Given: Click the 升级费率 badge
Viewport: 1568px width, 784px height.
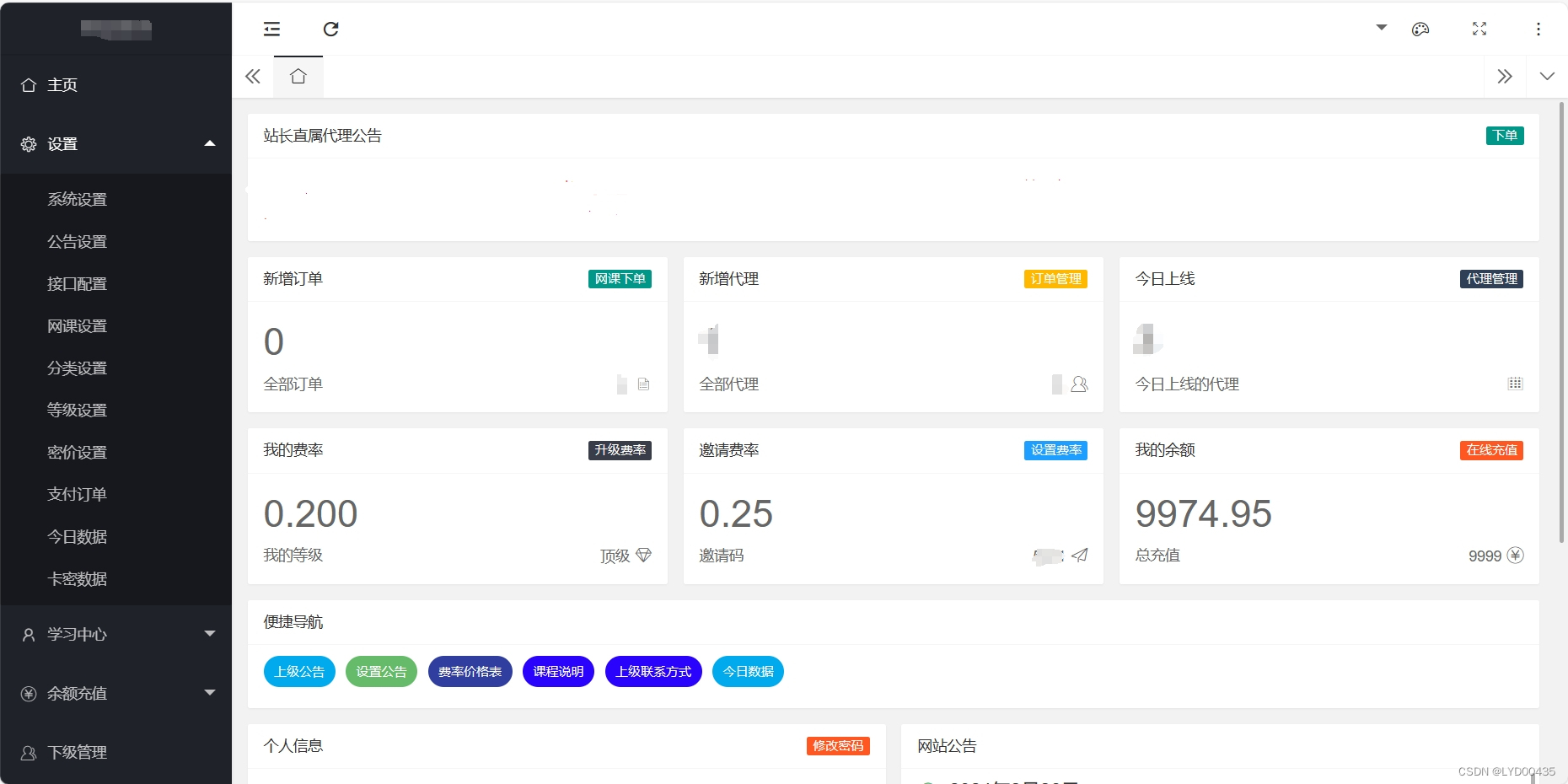Looking at the screenshot, I should (x=620, y=450).
